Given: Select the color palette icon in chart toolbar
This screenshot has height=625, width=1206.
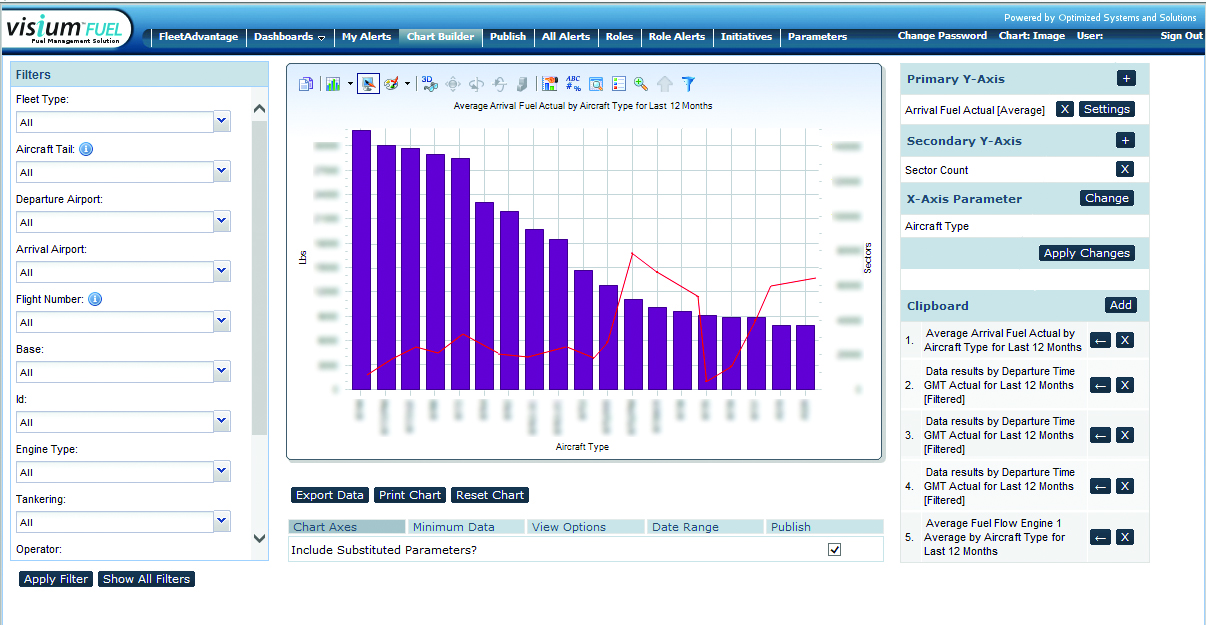Looking at the screenshot, I should tap(392, 84).
